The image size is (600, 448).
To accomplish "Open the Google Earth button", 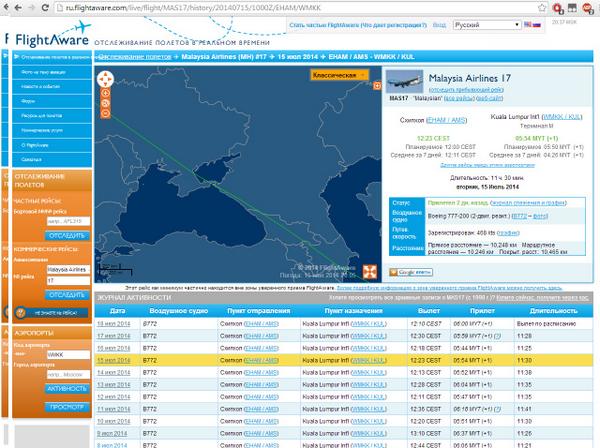I will tap(411, 272).
